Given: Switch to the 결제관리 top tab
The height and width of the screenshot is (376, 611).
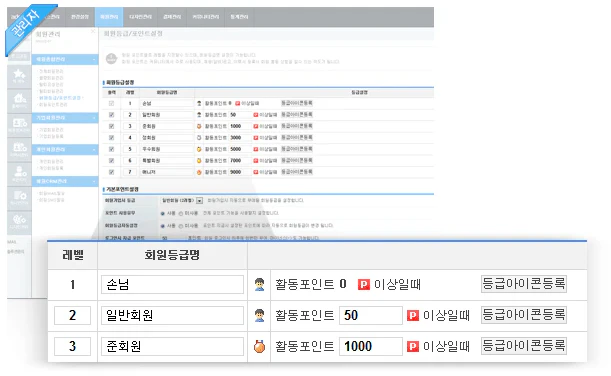Looking at the screenshot, I should 172,17.
